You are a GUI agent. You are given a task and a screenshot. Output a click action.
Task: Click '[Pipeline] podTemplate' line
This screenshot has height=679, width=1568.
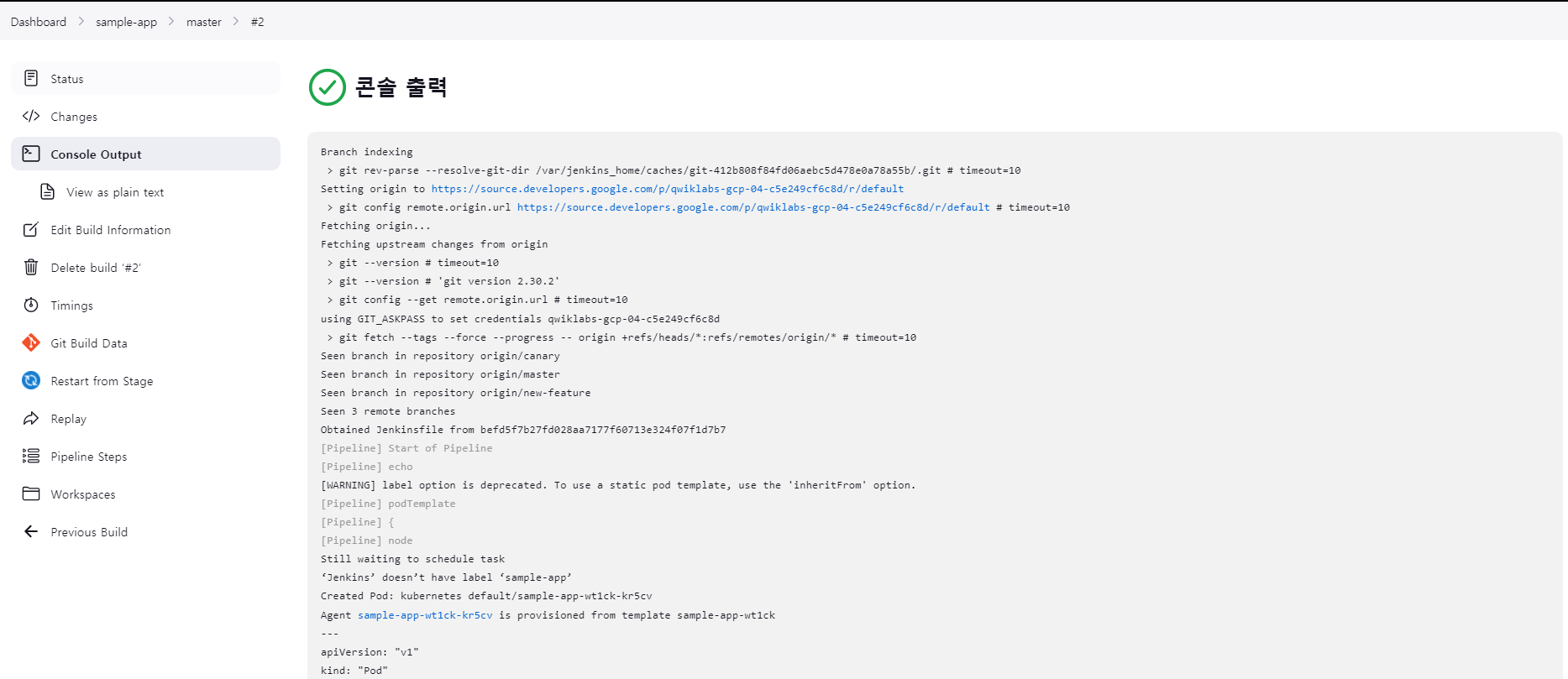pyautogui.click(x=388, y=504)
